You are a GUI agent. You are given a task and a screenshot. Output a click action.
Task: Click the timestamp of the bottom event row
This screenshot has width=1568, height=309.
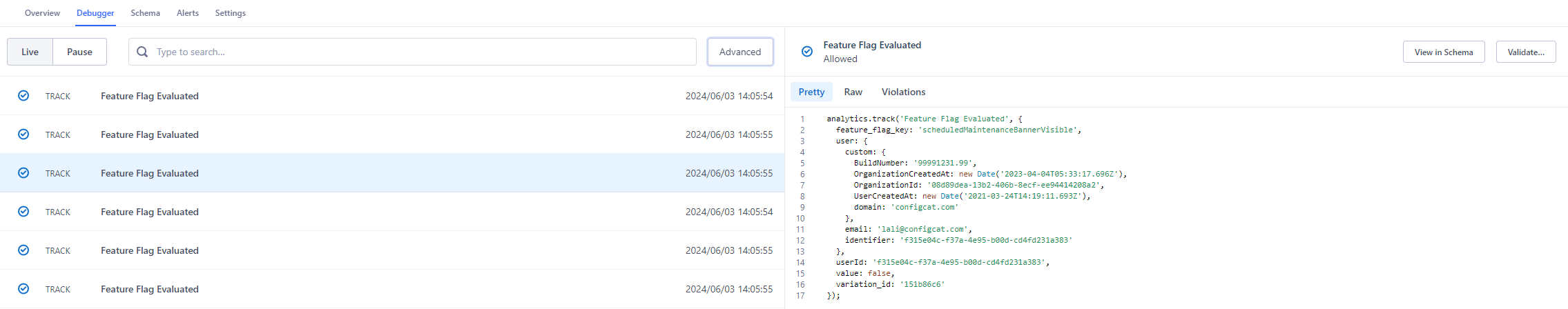click(729, 289)
